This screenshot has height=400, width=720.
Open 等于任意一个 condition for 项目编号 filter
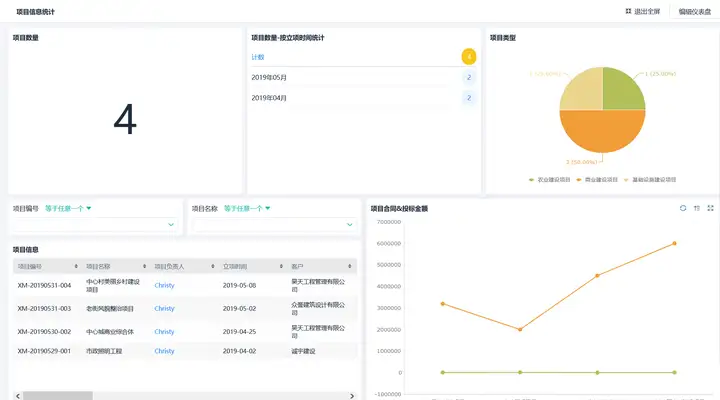pos(68,208)
